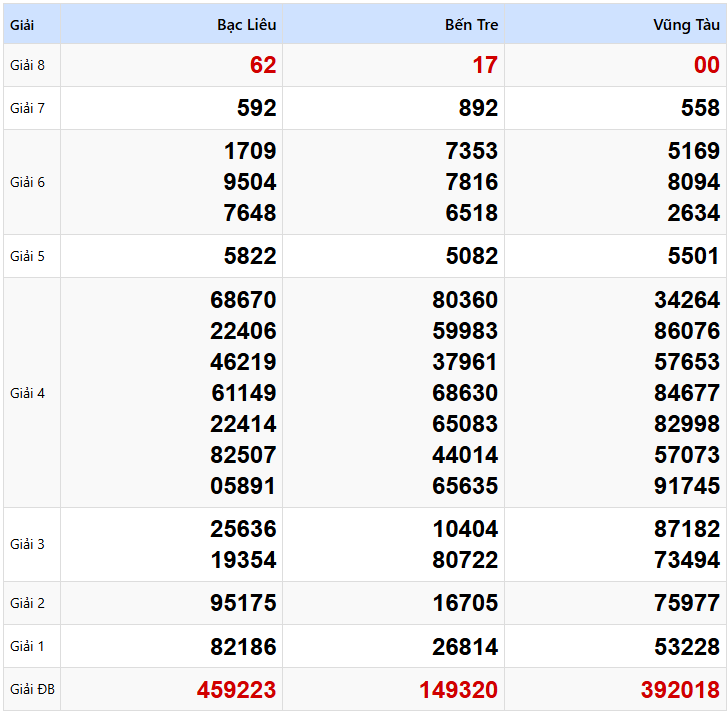Click Bến Tre number 80360
Viewport: 728px width, 712px height.
465,300
